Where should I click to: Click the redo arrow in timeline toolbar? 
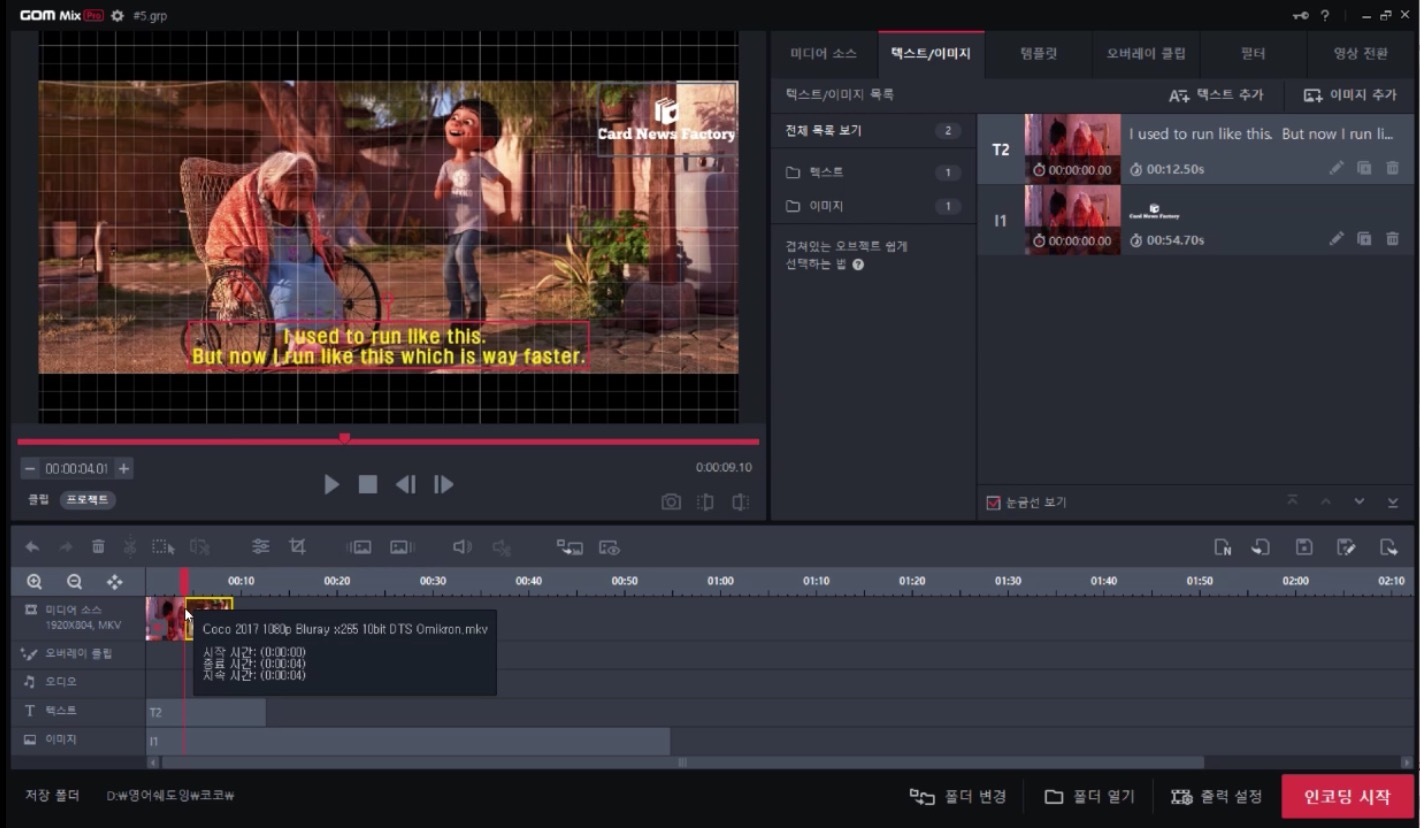(x=66, y=547)
